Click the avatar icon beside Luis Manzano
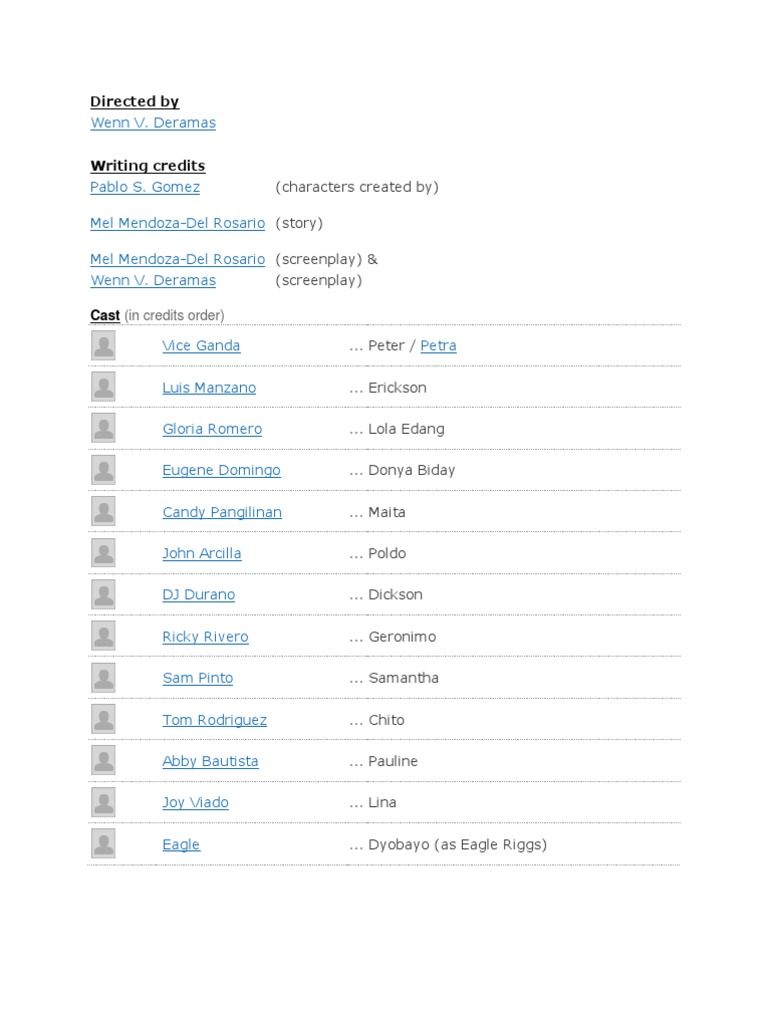 (x=103, y=387)
